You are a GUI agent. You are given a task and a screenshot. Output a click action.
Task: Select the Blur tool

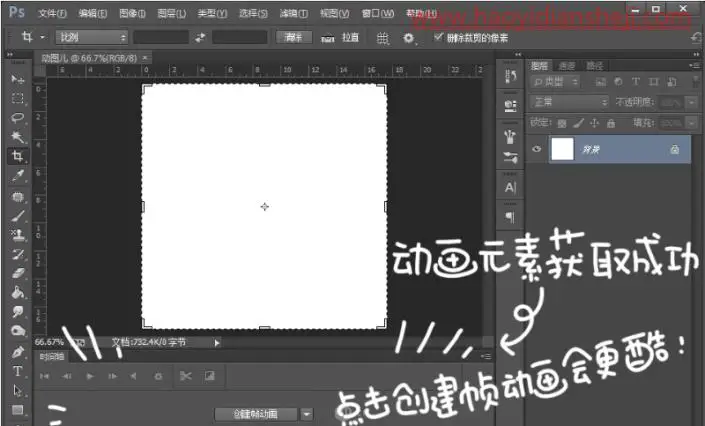pos(18,312)
